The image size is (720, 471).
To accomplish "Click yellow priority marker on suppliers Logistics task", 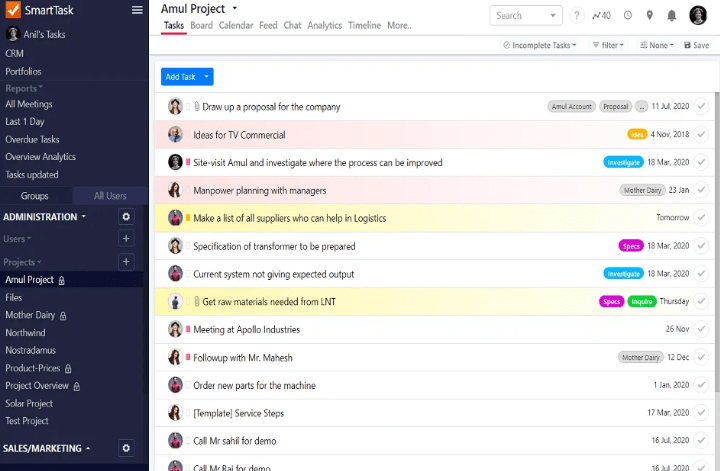I will click(x=188, y=218).
